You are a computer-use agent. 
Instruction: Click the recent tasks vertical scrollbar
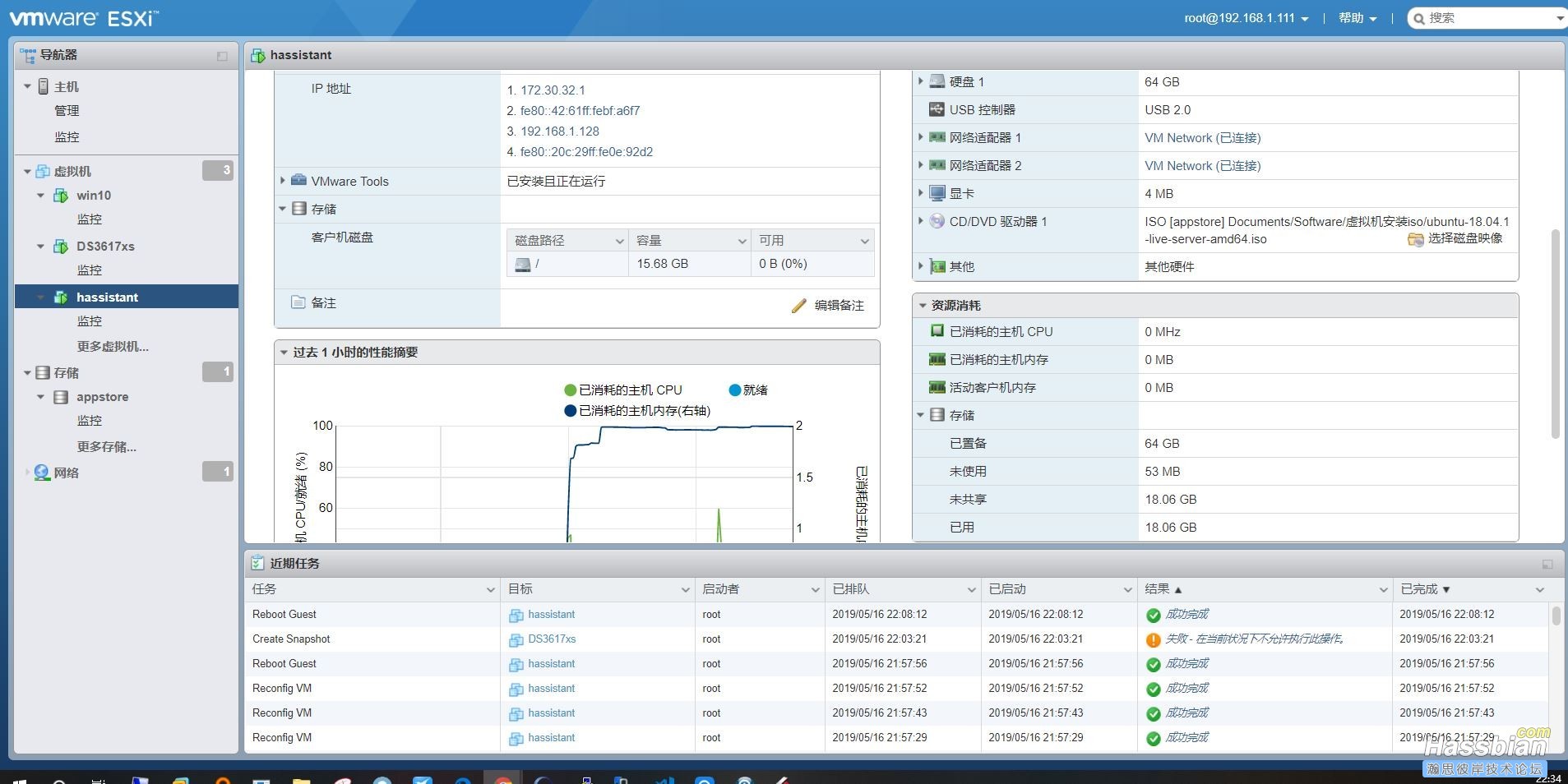1556,616
